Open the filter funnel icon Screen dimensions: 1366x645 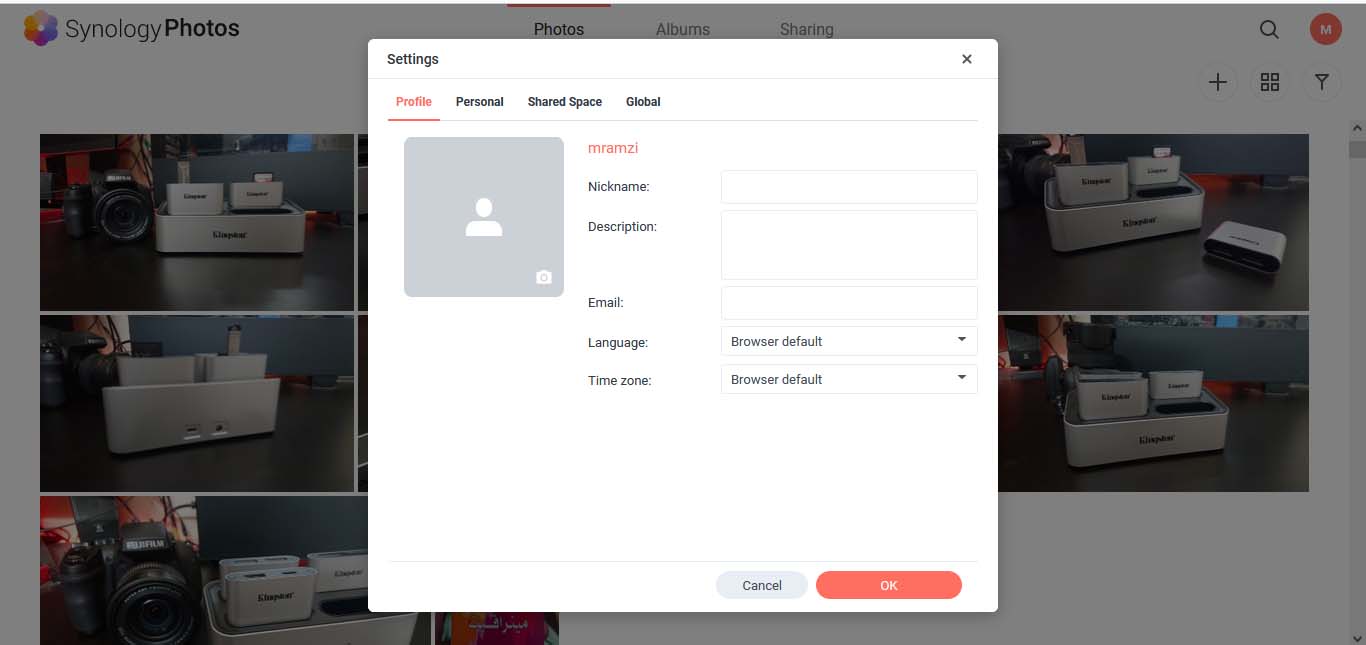click(x=1321, y=83)
